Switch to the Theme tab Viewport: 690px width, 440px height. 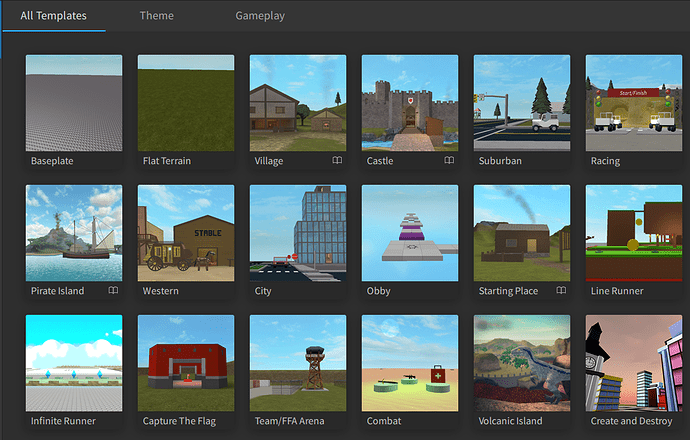(x=157, y=16)
